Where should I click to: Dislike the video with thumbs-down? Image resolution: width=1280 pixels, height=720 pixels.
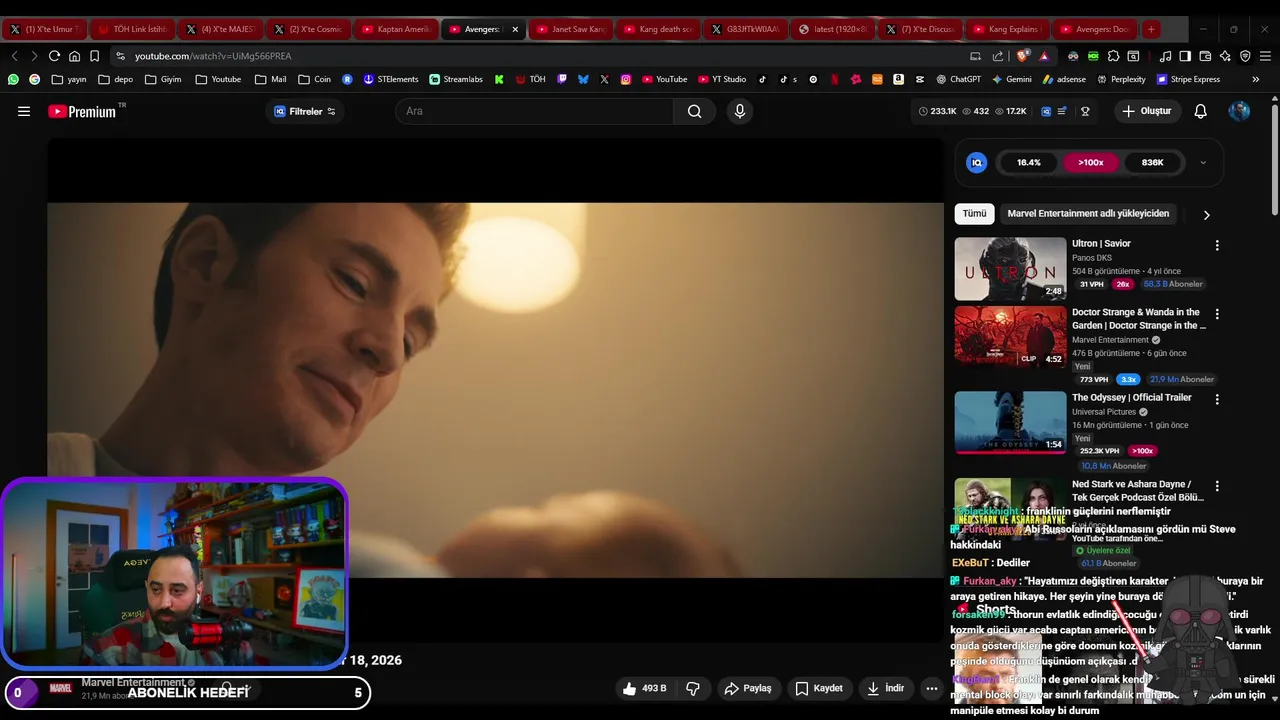pos(692,688)
